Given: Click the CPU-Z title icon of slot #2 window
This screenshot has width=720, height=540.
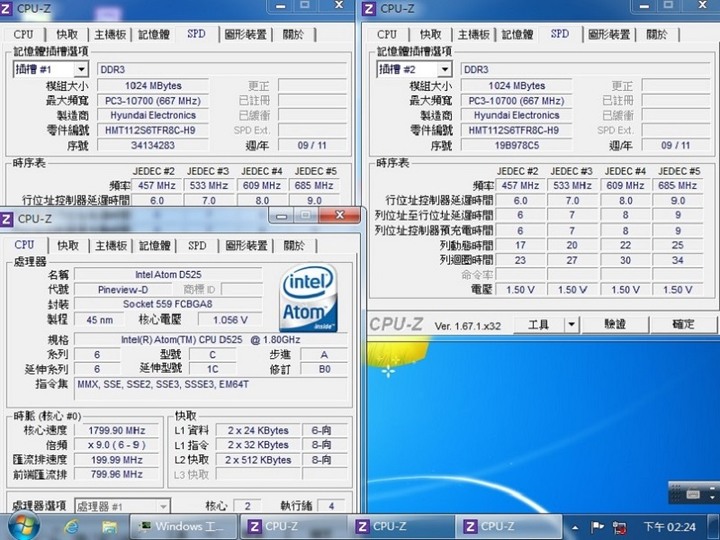Looking at the screenshot, I should [x=369, y=8].
